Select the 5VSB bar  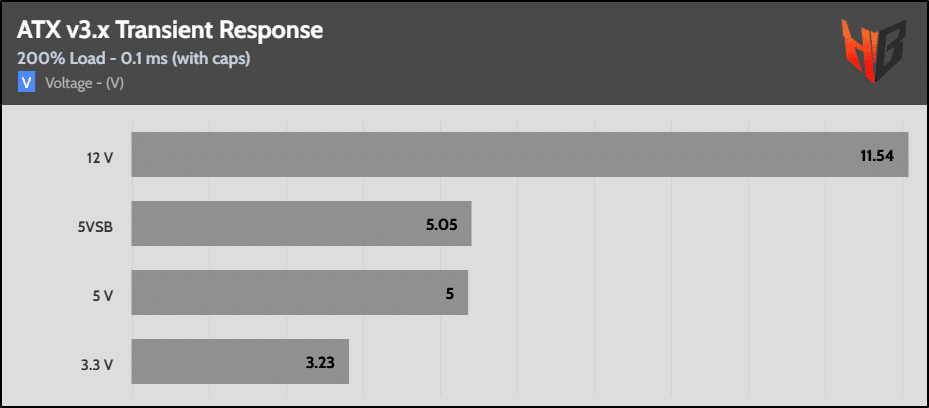(301, 223)
